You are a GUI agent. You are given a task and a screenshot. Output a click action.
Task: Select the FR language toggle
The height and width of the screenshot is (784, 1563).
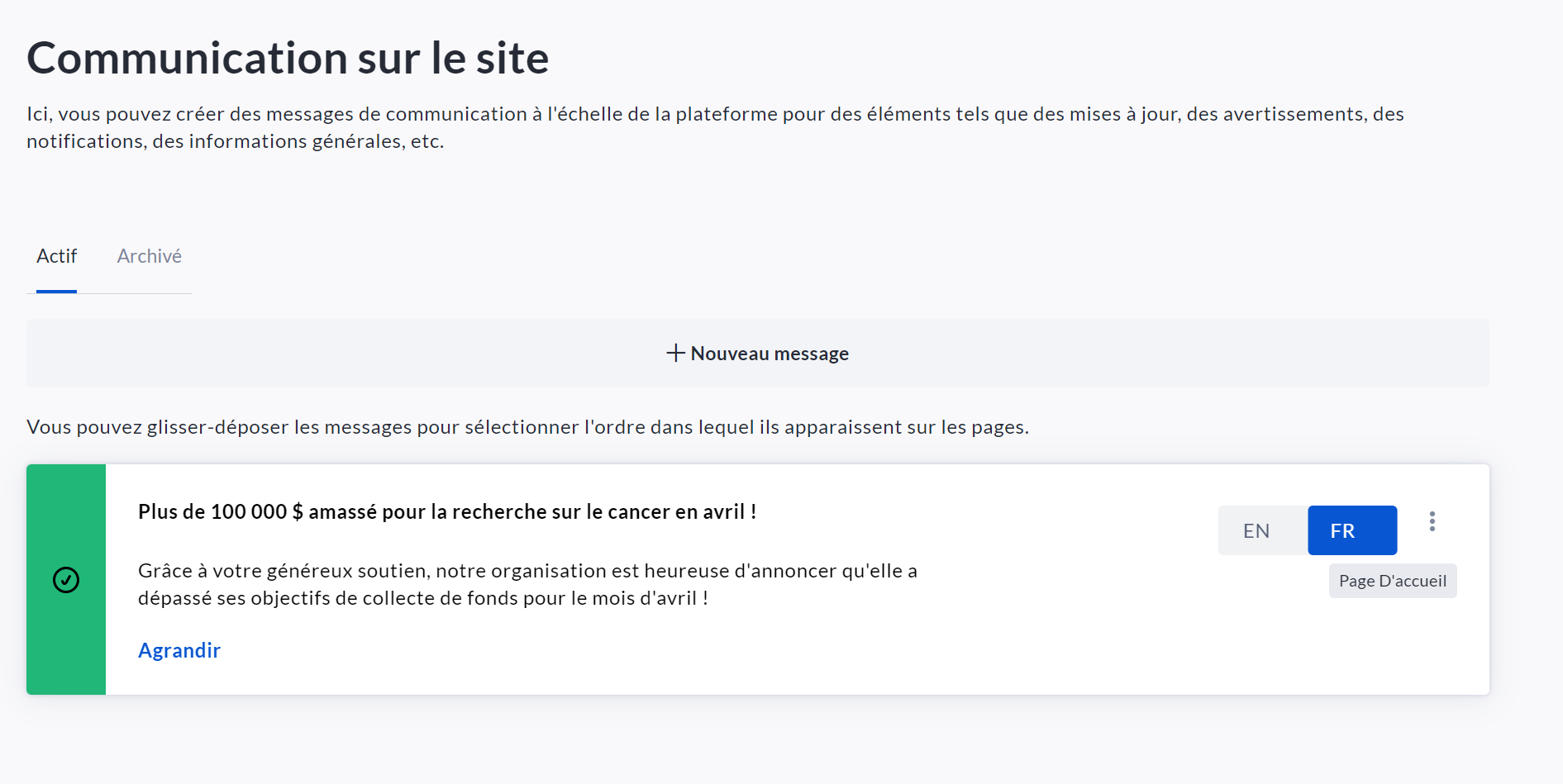[x=1351, y=530]
